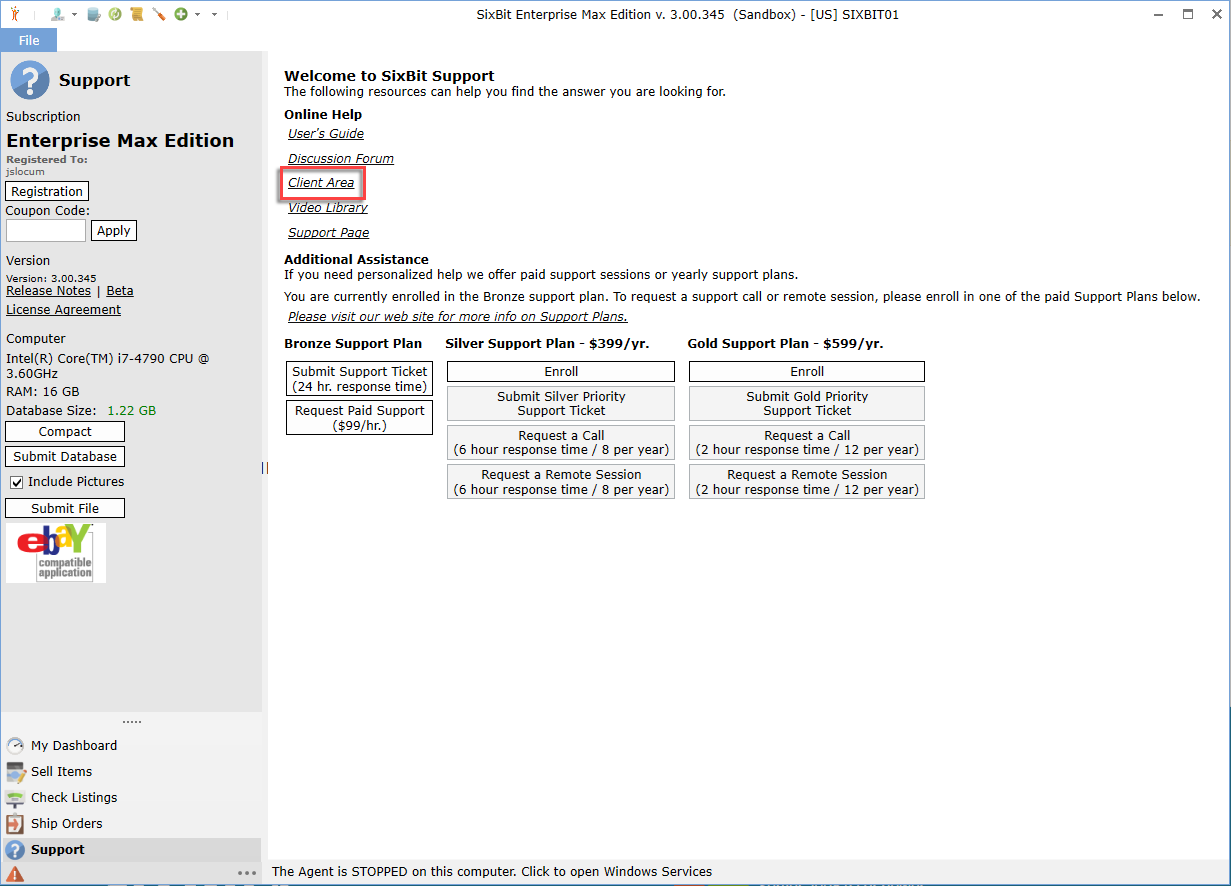
Task: Click the sidebar splitter collapse handle
Action: [x=265, y=468]
